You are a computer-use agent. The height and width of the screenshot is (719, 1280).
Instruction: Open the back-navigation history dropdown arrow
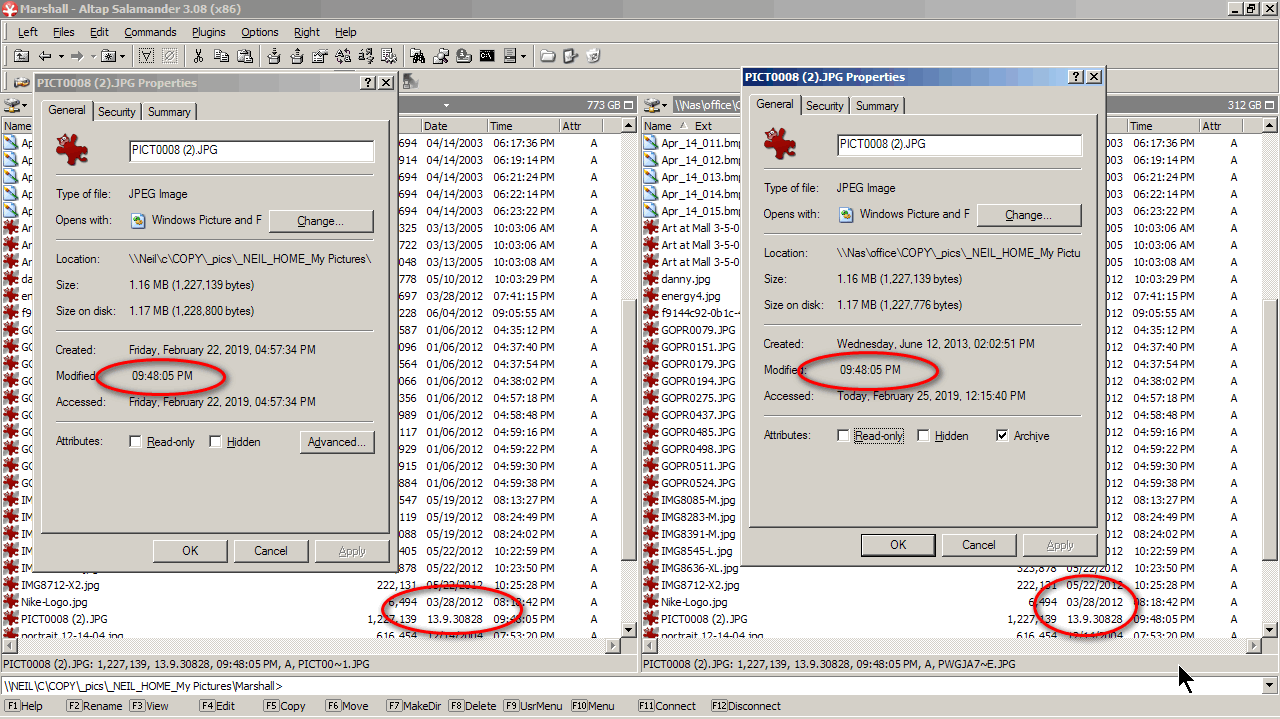point(62,57)
